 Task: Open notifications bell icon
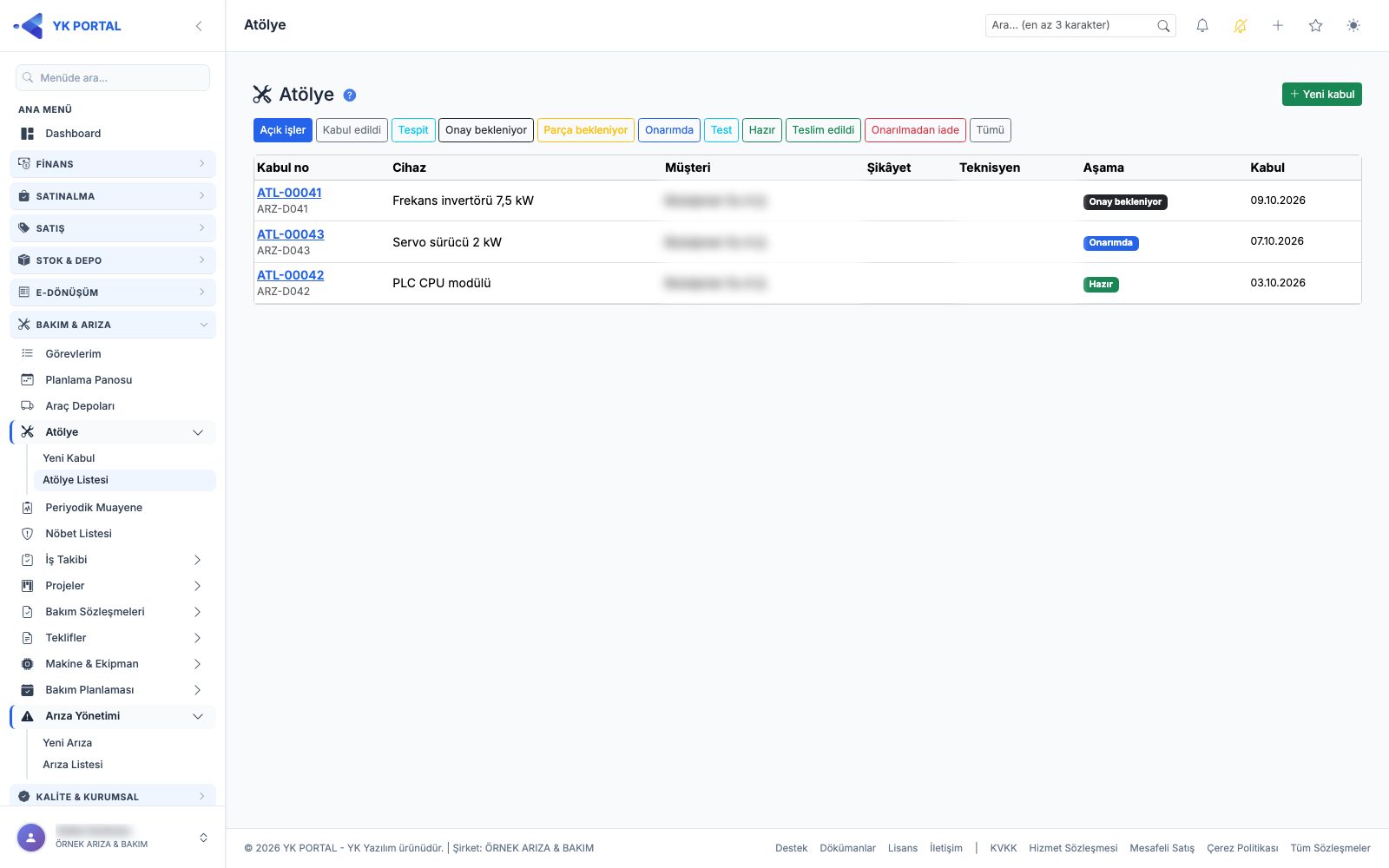1202,26
